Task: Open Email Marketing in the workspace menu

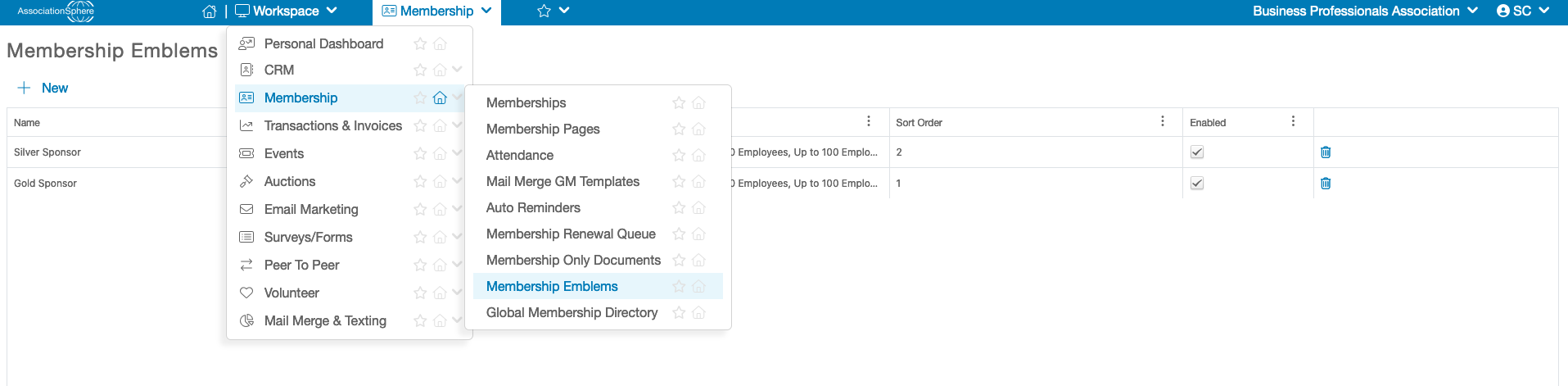Action: coord(311,209)
